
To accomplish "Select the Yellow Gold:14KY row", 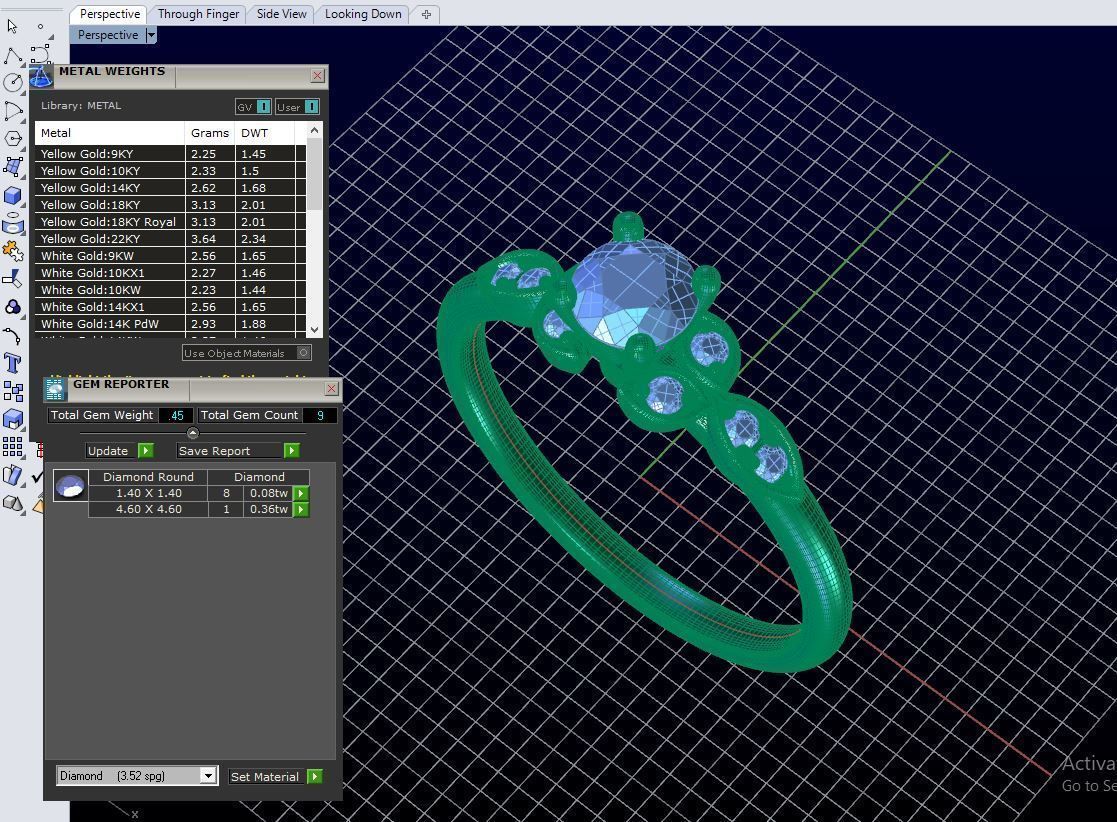I will click(170, 188).
